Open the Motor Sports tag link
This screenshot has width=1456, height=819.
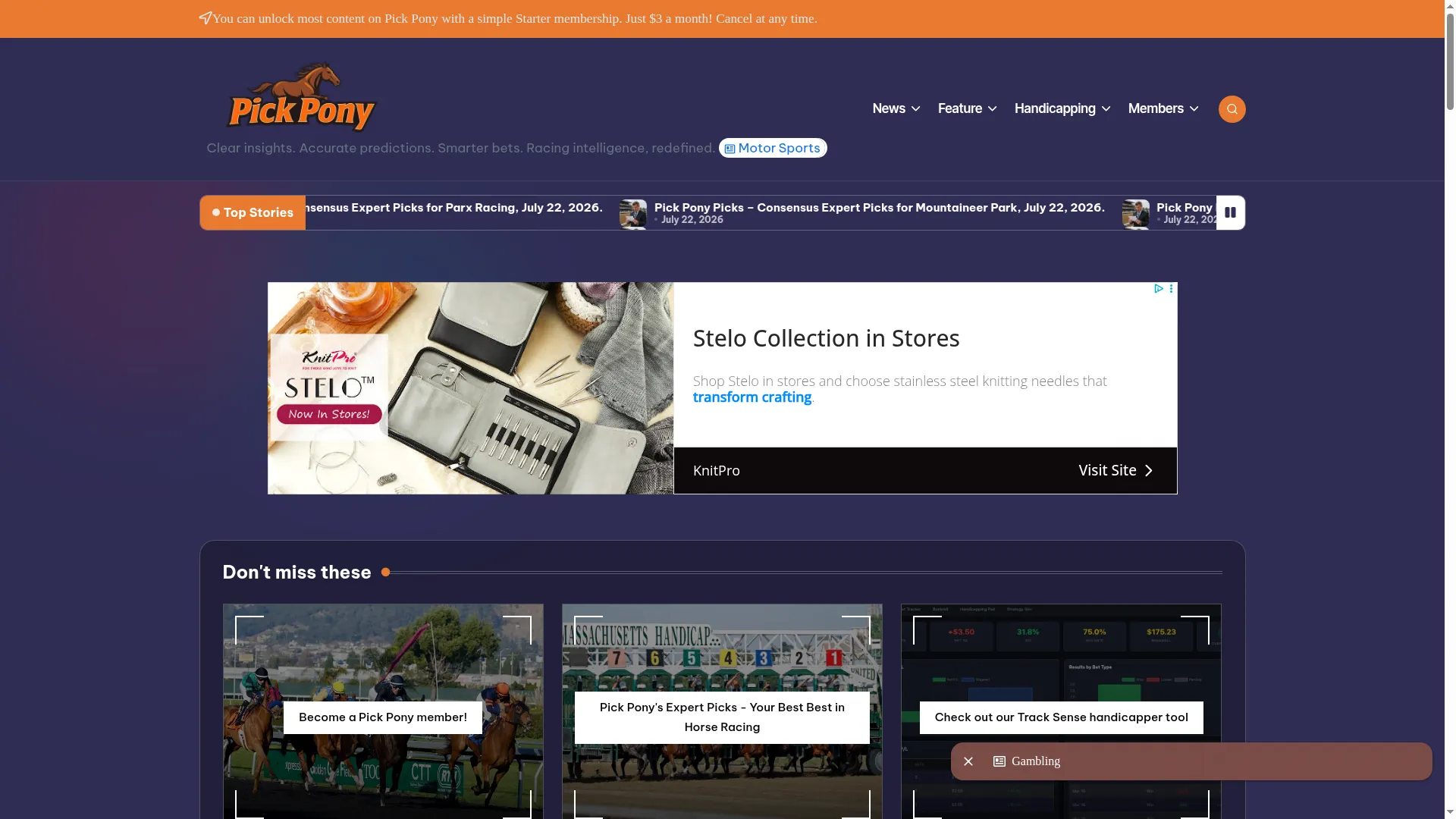point(773,148)
